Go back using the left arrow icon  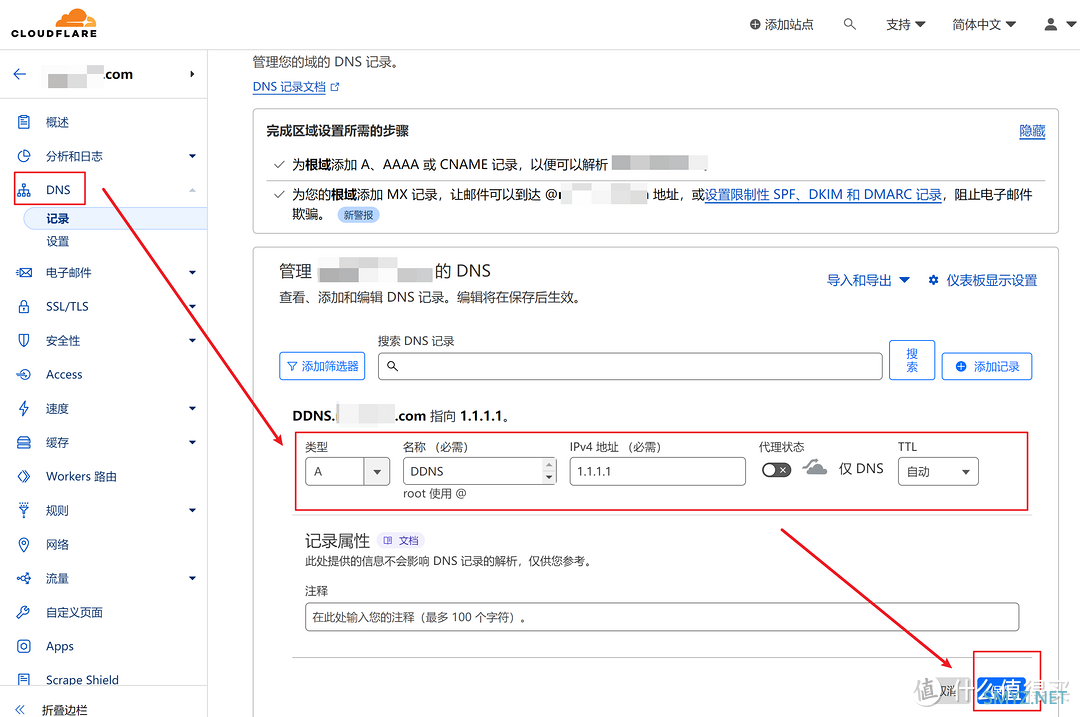[x=20, y=74]
